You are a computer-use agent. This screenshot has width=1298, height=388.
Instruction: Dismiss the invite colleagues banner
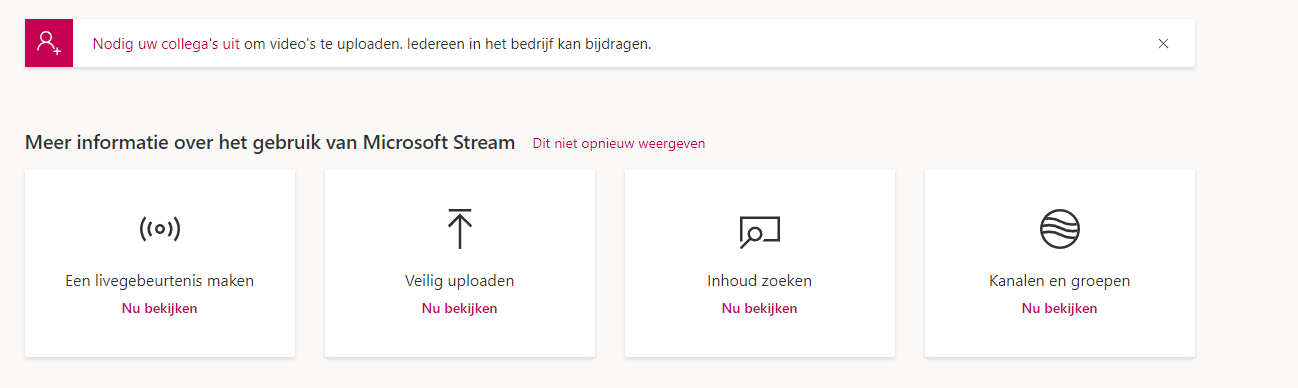pos(1163,43)
